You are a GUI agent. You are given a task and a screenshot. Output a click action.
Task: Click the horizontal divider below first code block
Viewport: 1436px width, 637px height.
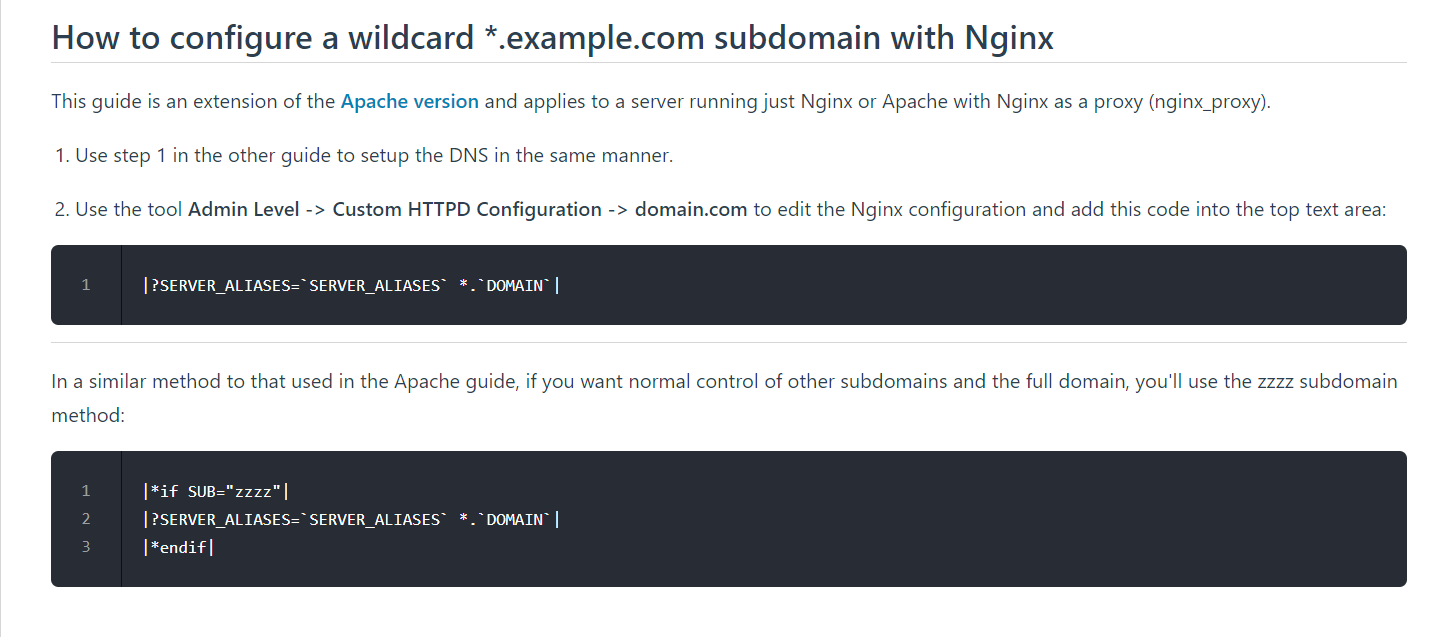point(728,343)
